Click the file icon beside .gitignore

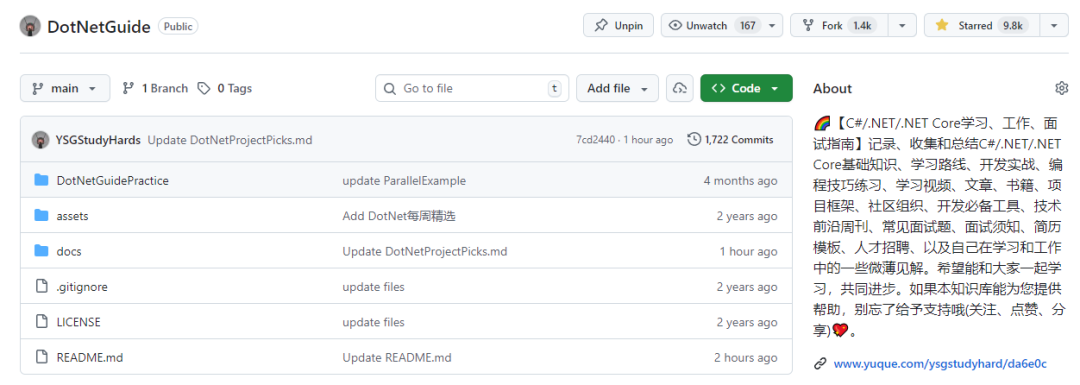coord(41,287)
